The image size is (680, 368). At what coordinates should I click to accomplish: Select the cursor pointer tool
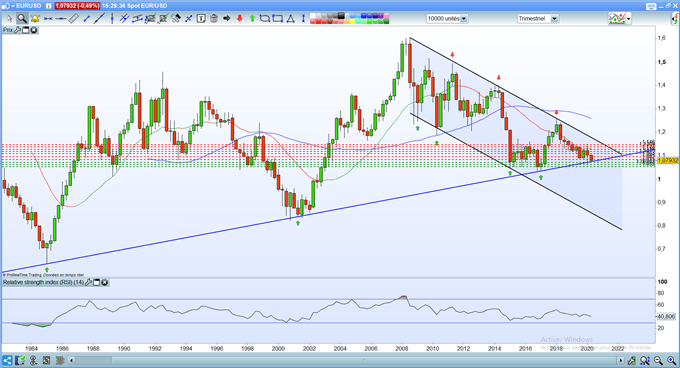point(10,19)
